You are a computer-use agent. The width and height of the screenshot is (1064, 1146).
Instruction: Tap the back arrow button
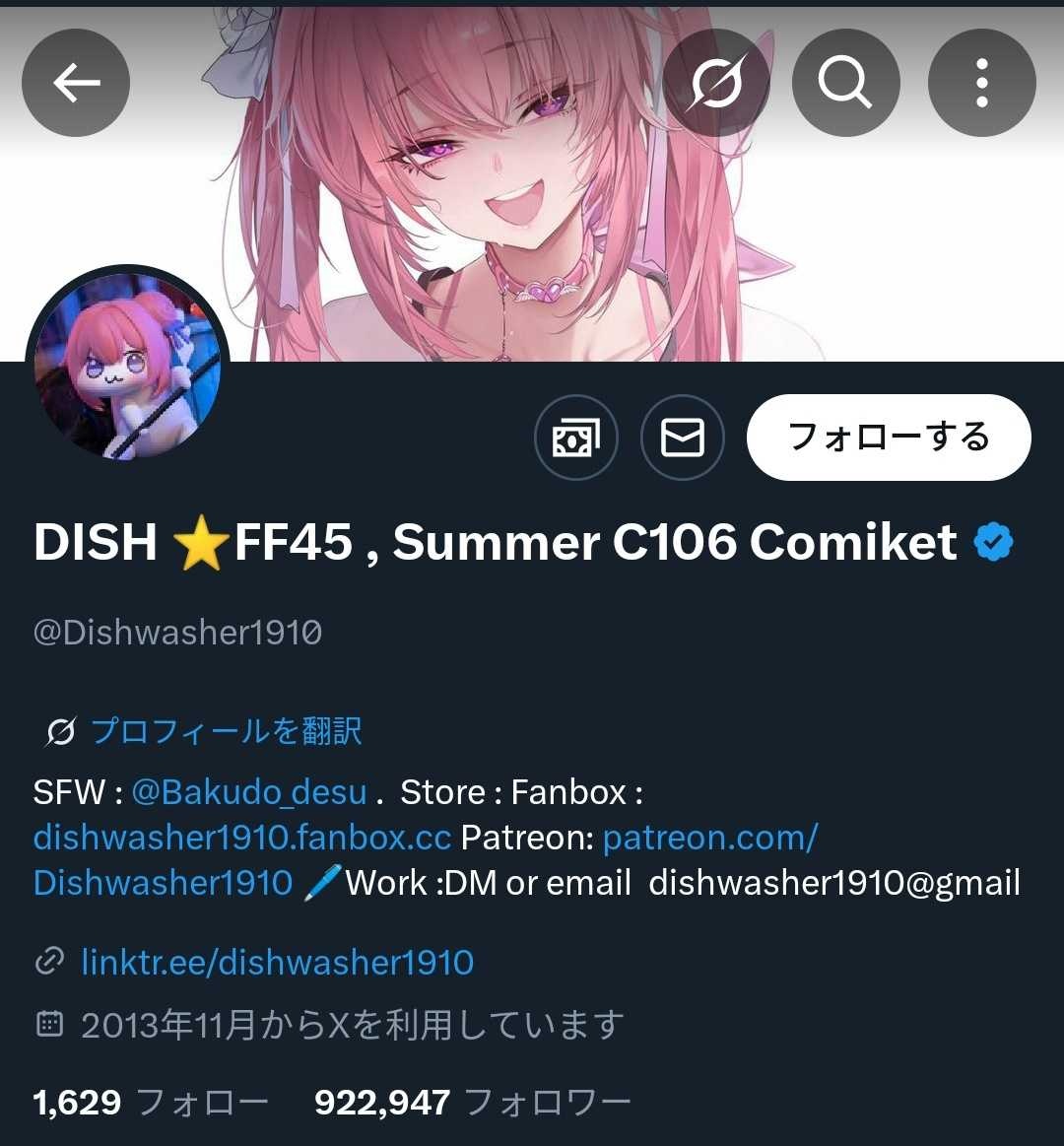coord(76,83)
